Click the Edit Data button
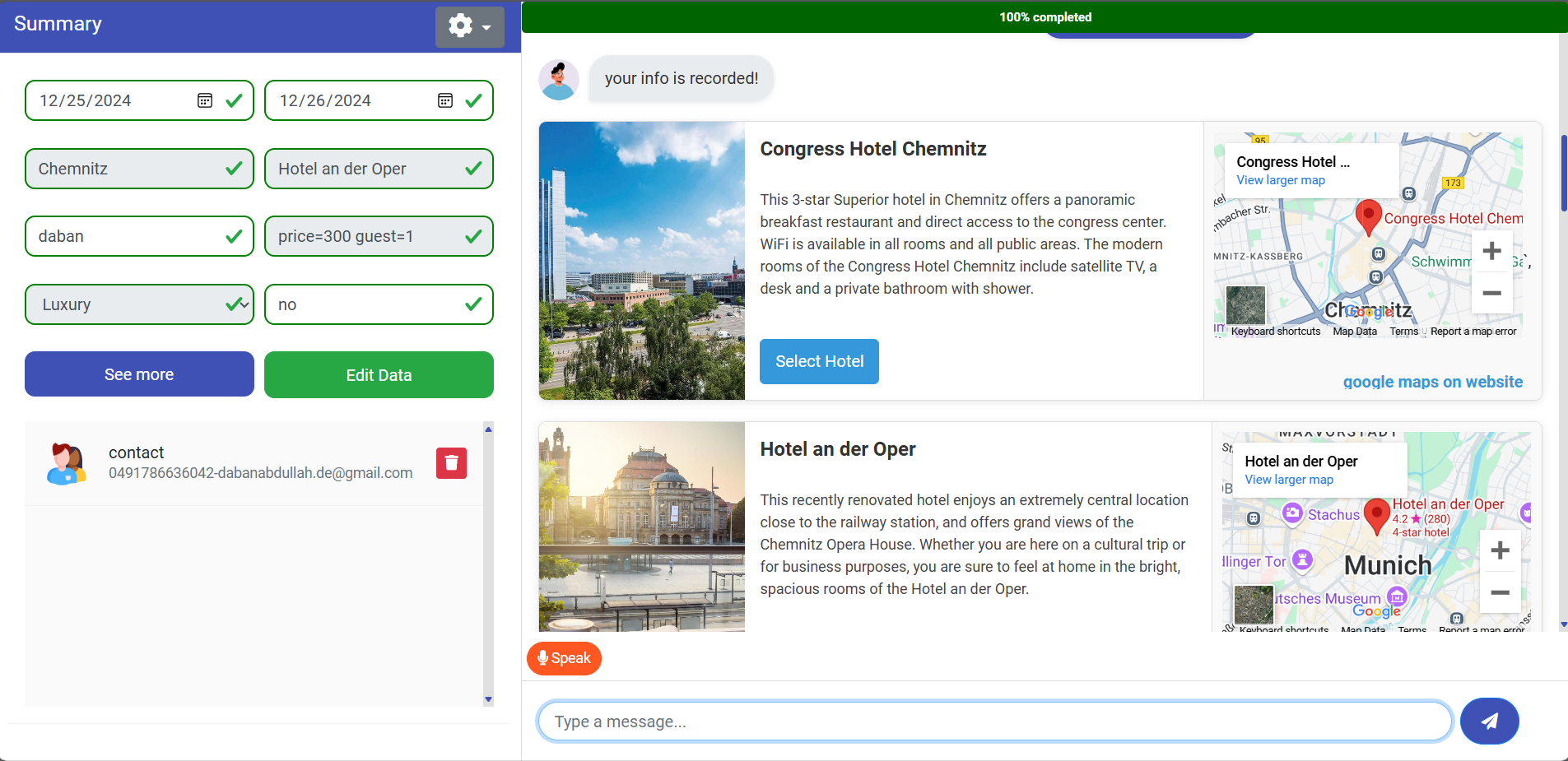 coord(379,375)
